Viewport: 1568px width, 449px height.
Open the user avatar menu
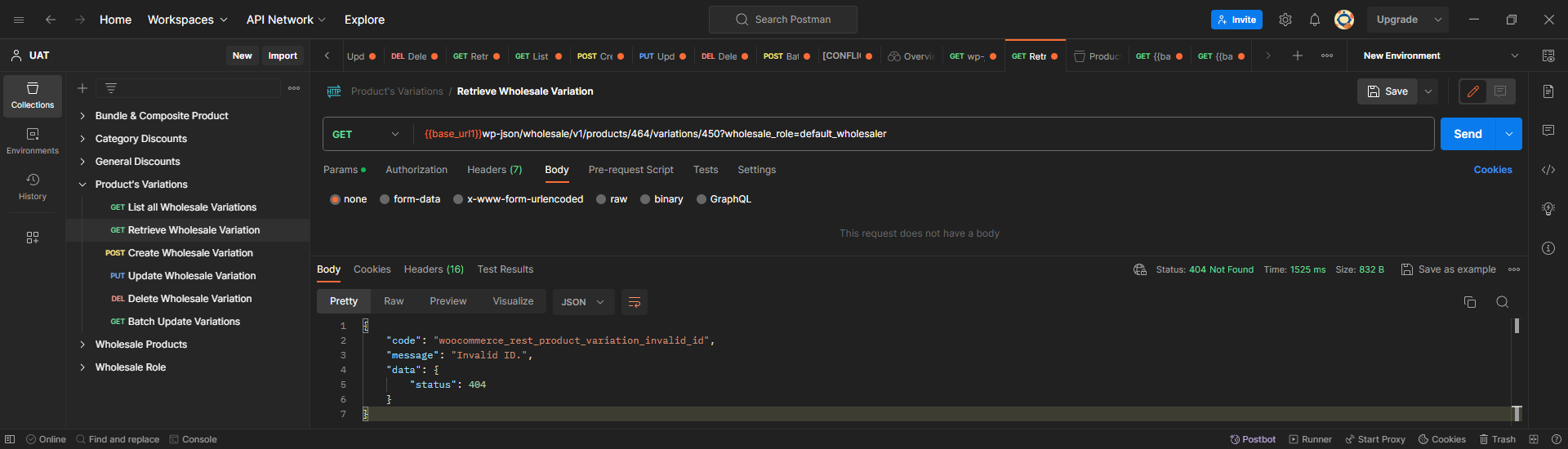point(1344,20)
